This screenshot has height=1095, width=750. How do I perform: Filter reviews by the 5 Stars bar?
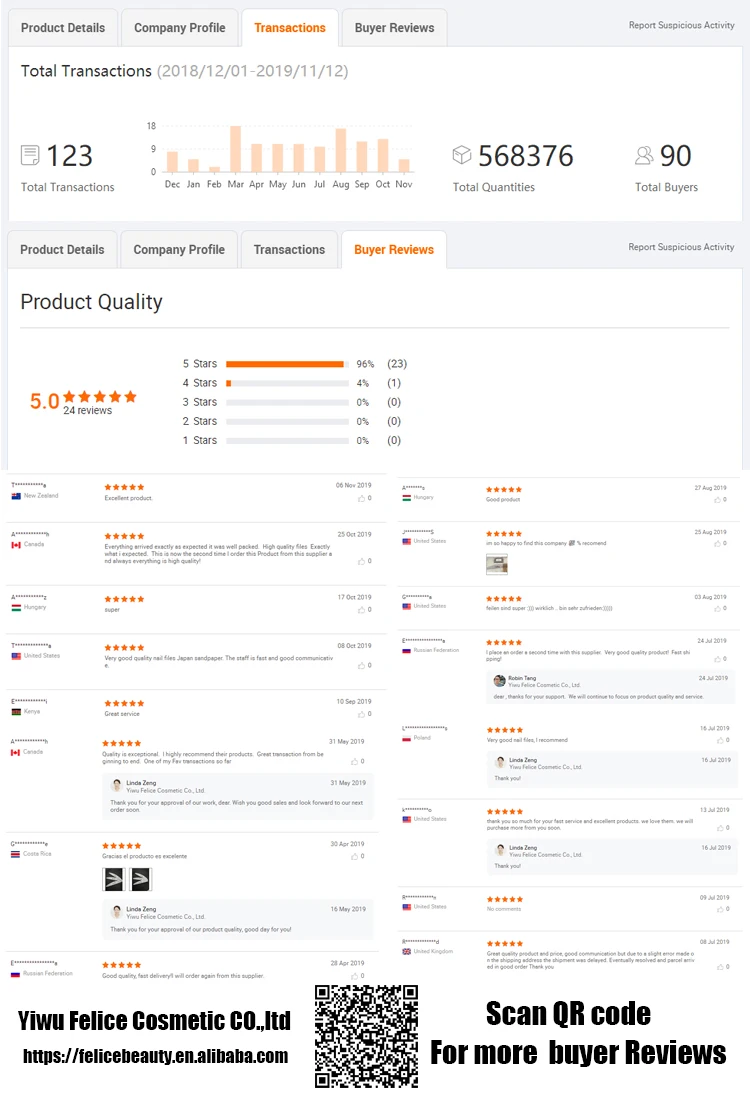(286, 364)
